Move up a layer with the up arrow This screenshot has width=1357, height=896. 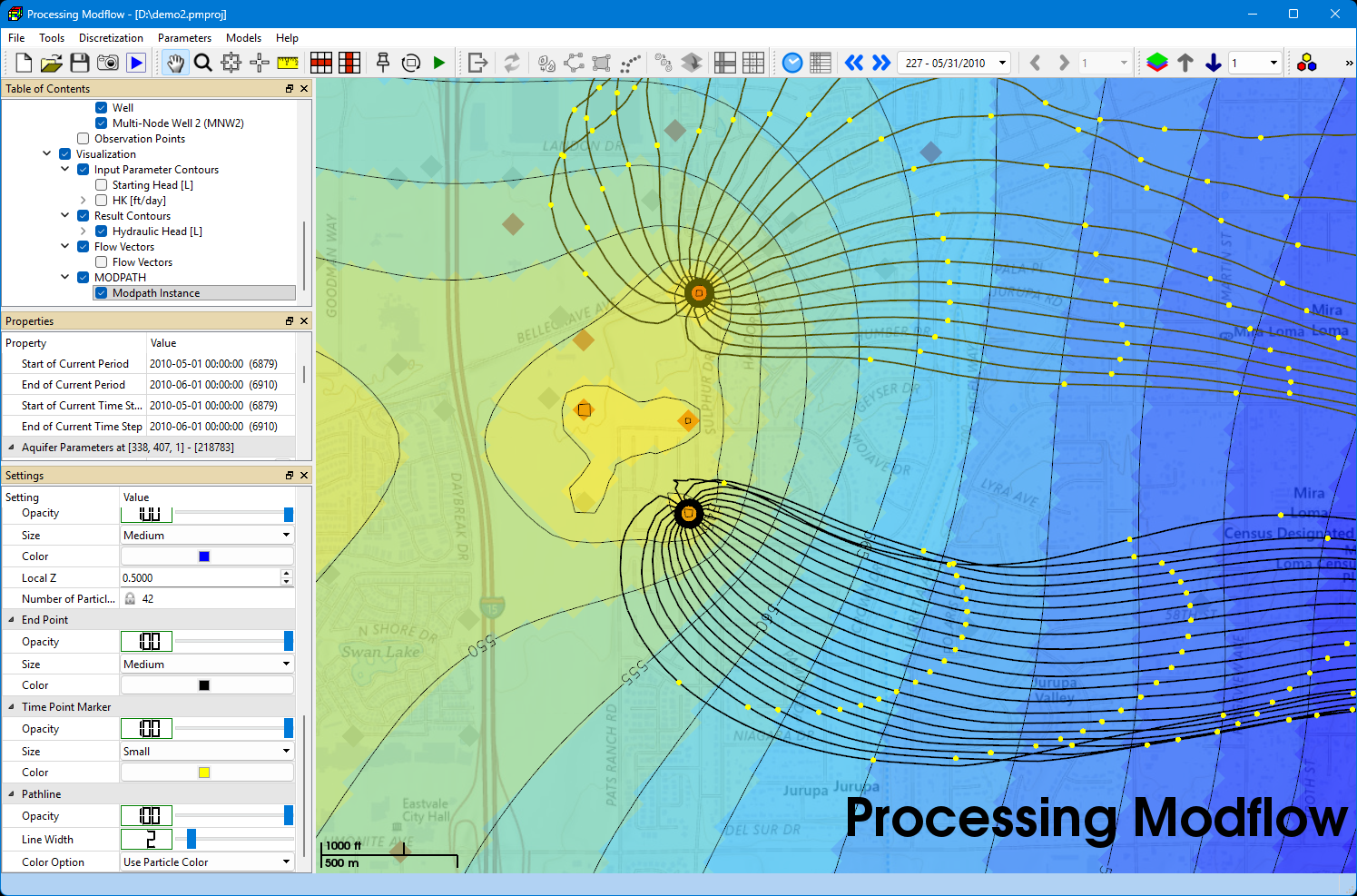1185,63
